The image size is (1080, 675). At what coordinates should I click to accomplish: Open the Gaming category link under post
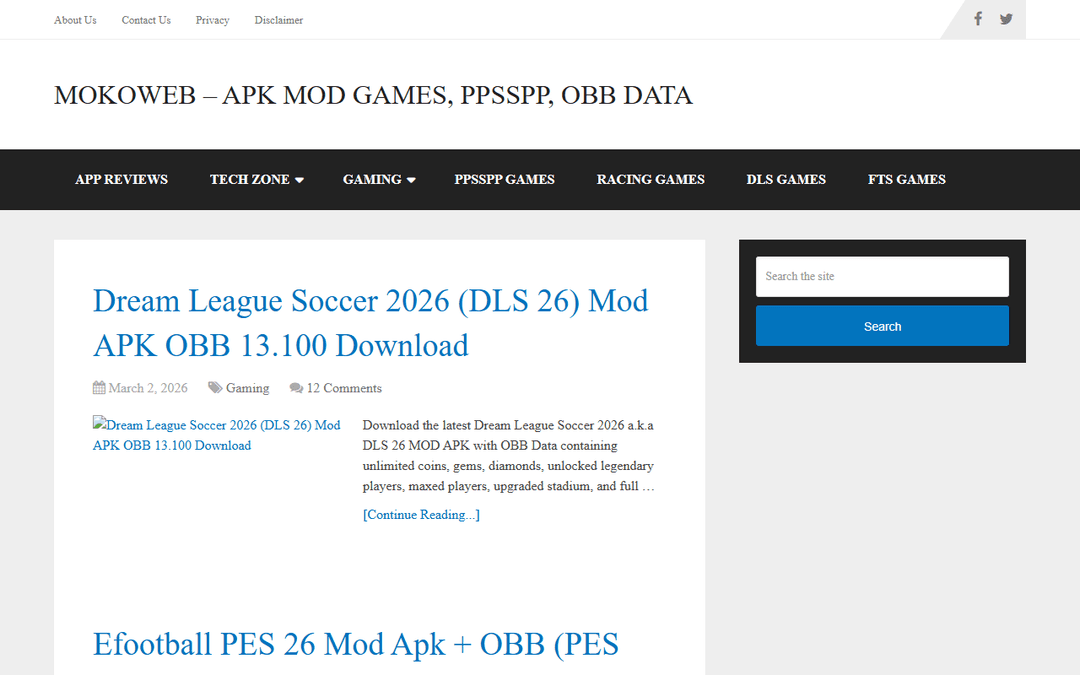247,388
